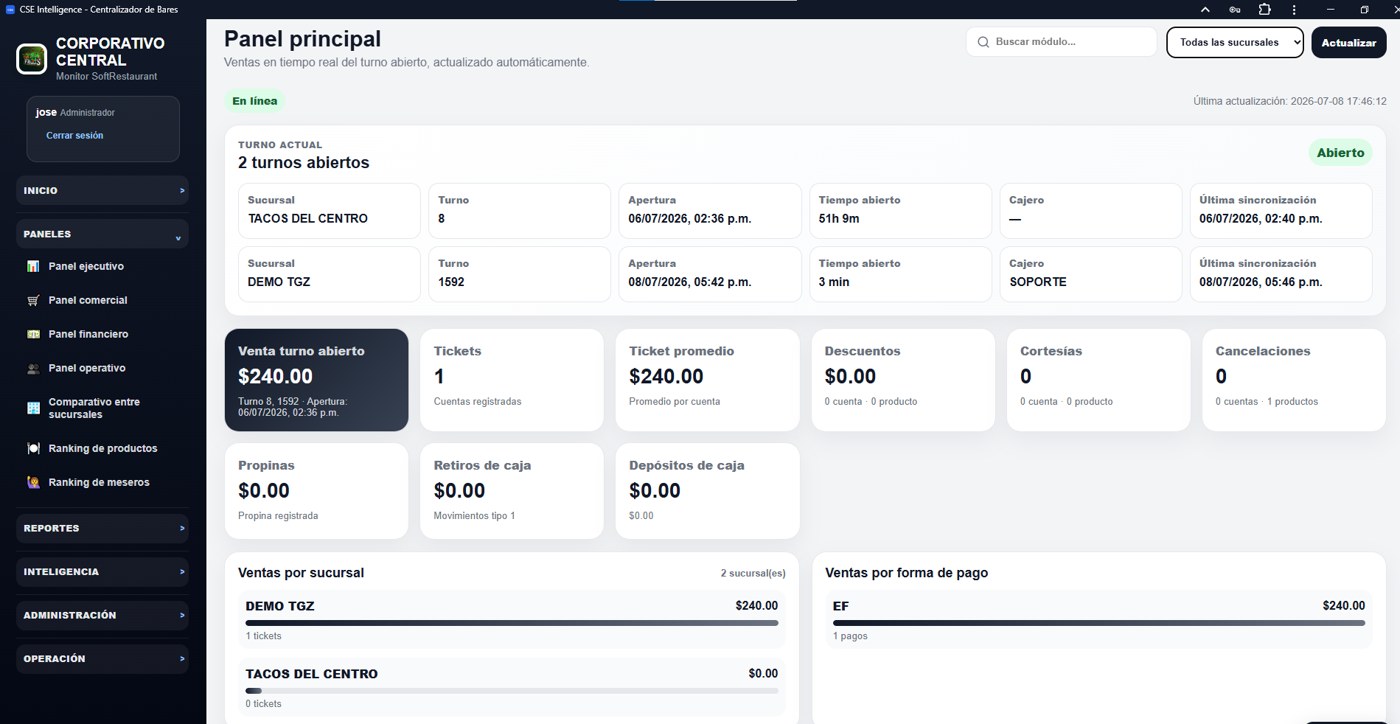Click the Abierto status badge
Image resolution: width=1400 pixels, height=724 pixels.
pyautogui.click(x=1340, y=153)
